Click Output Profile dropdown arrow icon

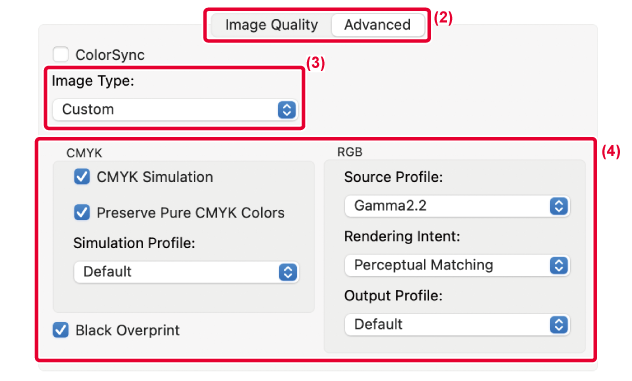[559, 325]
